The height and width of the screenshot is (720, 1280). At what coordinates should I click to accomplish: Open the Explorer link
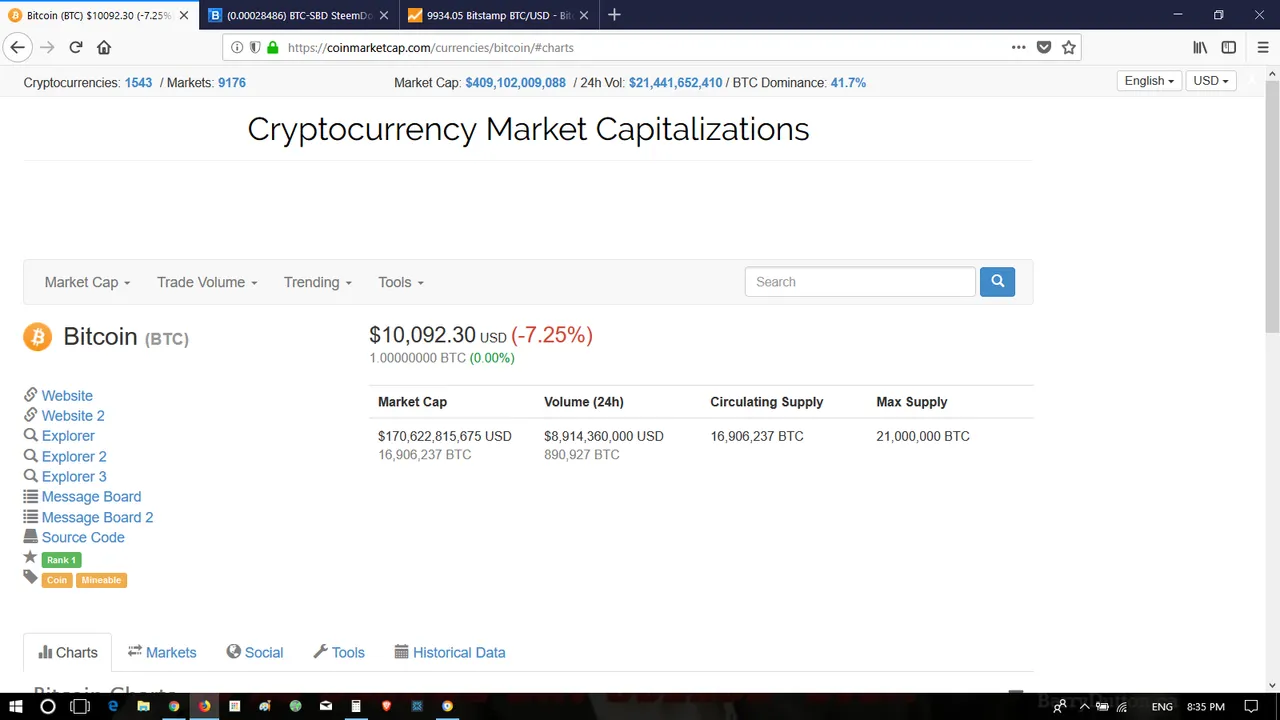(x=68, y=435)
